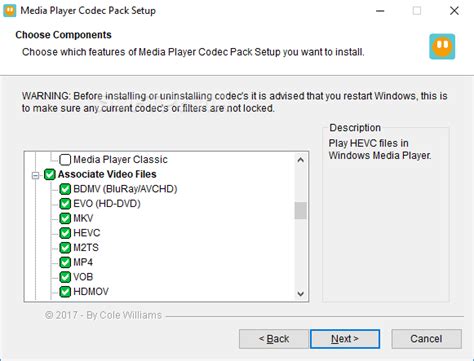The width and height of the screenshot is (474, 361).
Task: Uncheck the MP4 checkbox
Action: pos(65,262)
